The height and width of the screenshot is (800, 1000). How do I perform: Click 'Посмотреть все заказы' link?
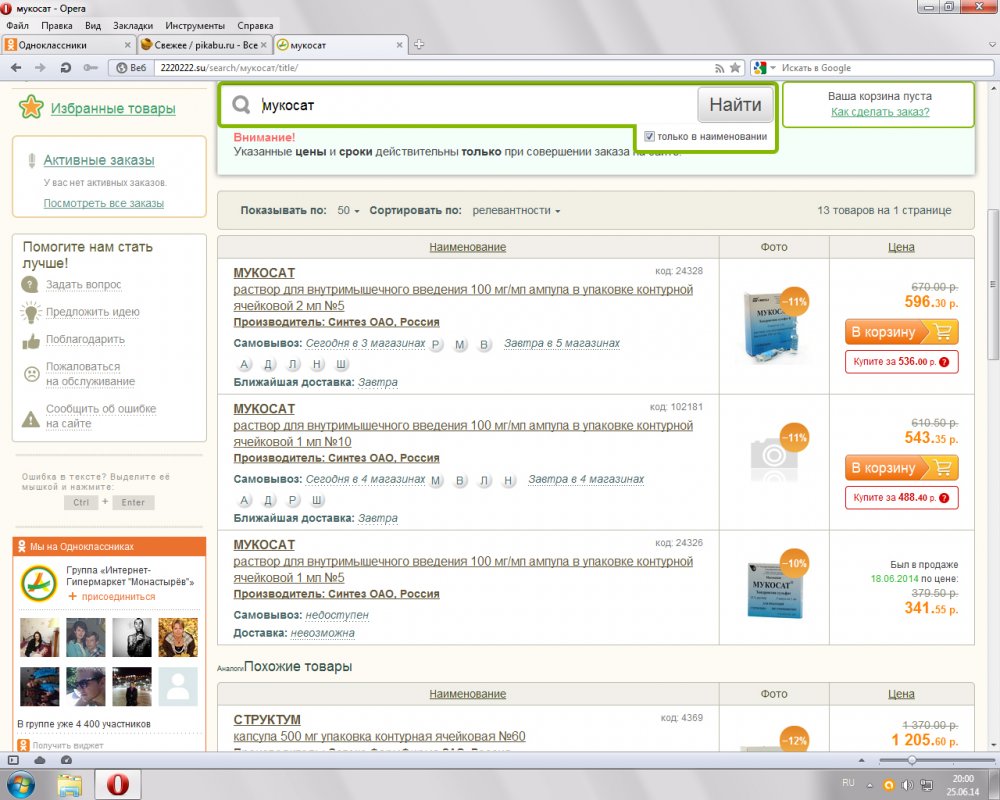pos(103,203)
